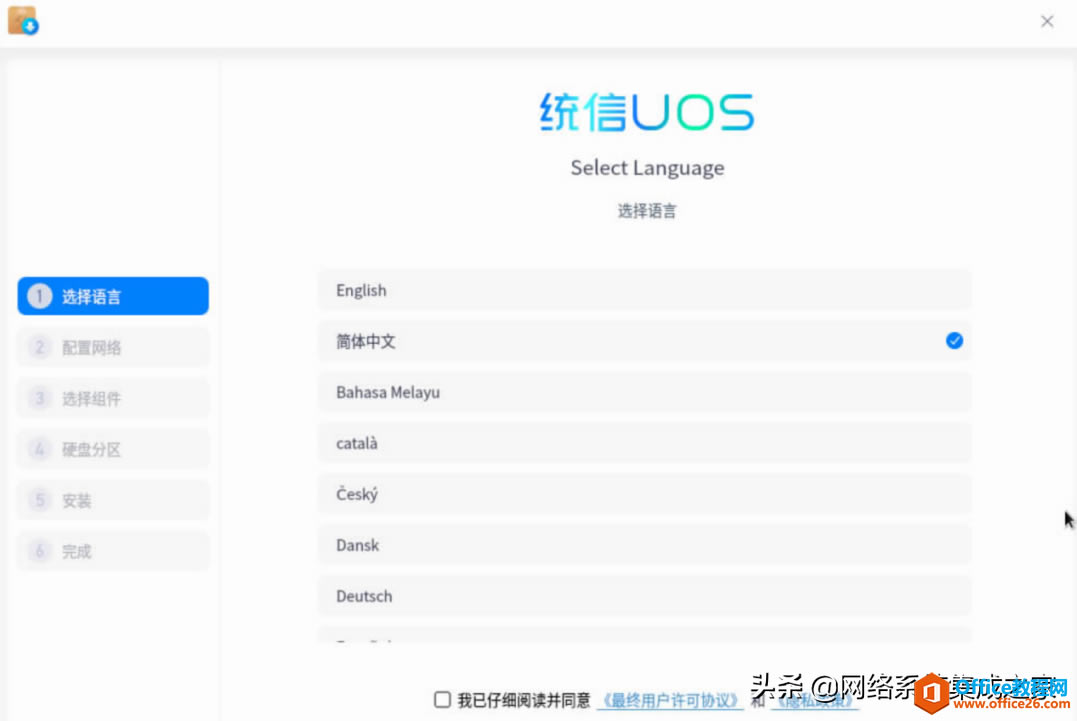
Task: Open the 最终用户许可协议 link
Action: coord(670,700)
